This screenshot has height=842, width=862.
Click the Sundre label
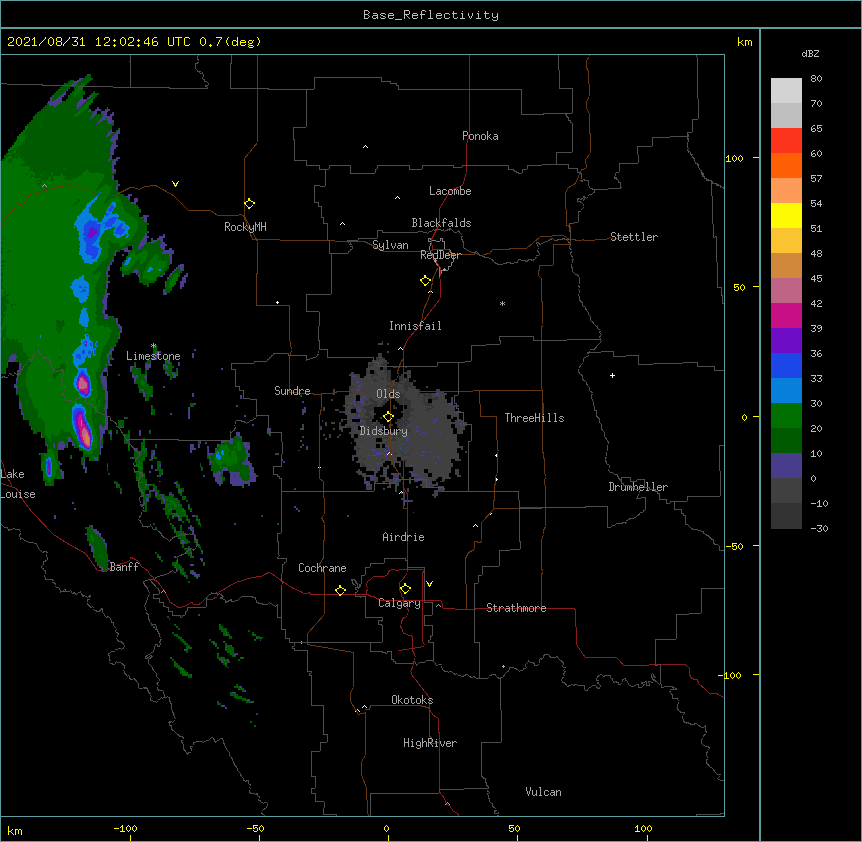[x=292, y=391]
